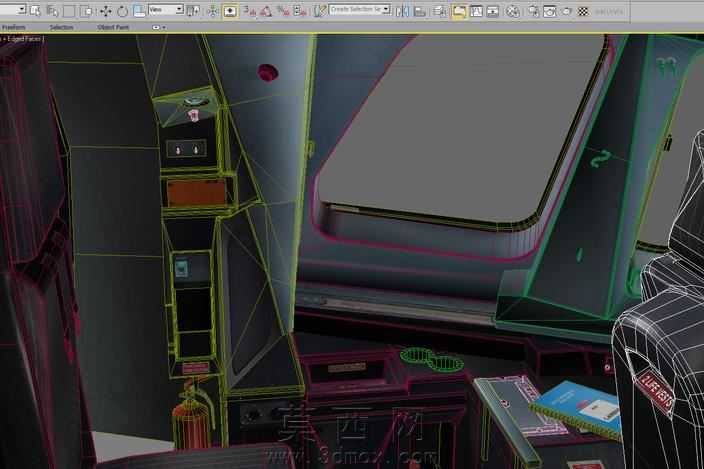Open the selection filter dropdown arrow
Image resolution: width=704 pixels, height=469 pixels.
click(x=22, y=9)
